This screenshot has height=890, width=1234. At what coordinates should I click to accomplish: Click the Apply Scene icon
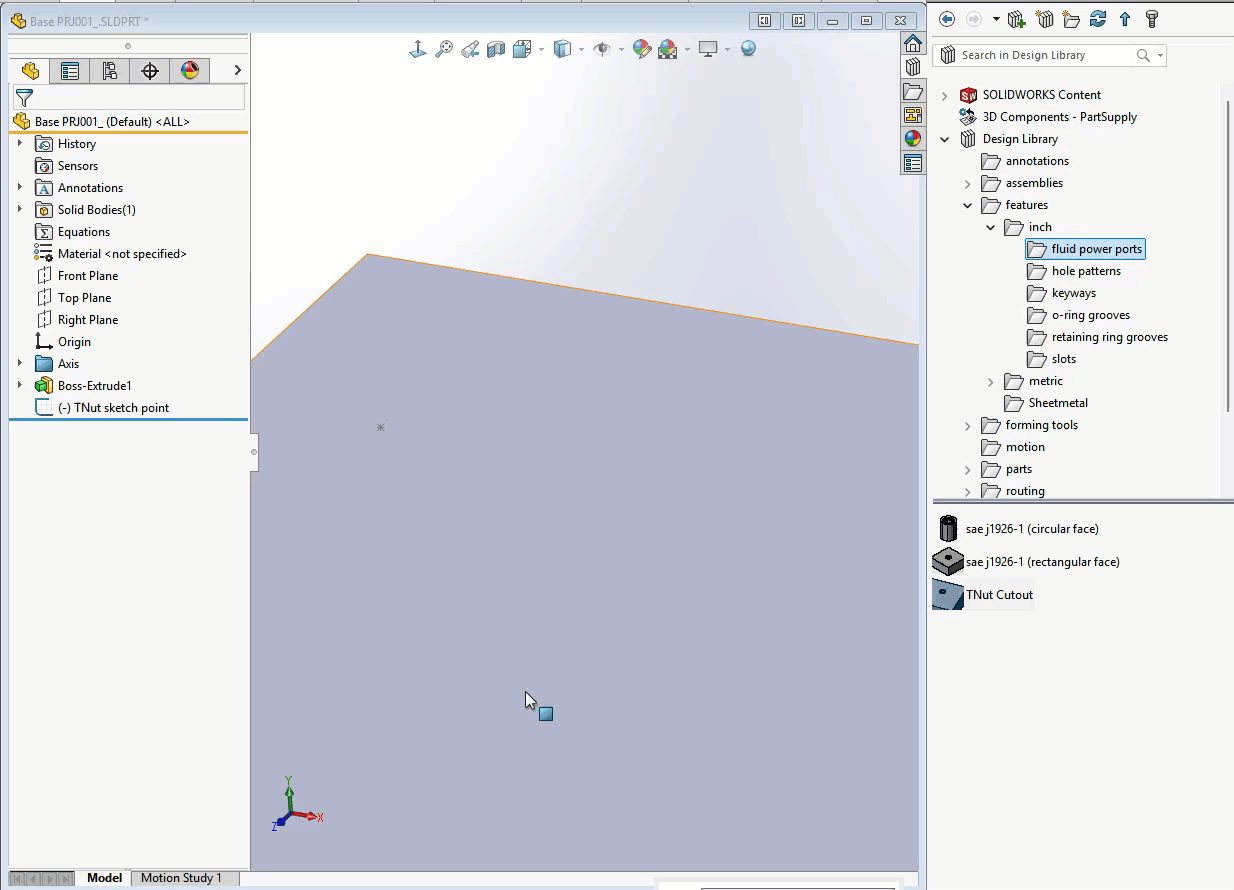click(x=668, y=49)
